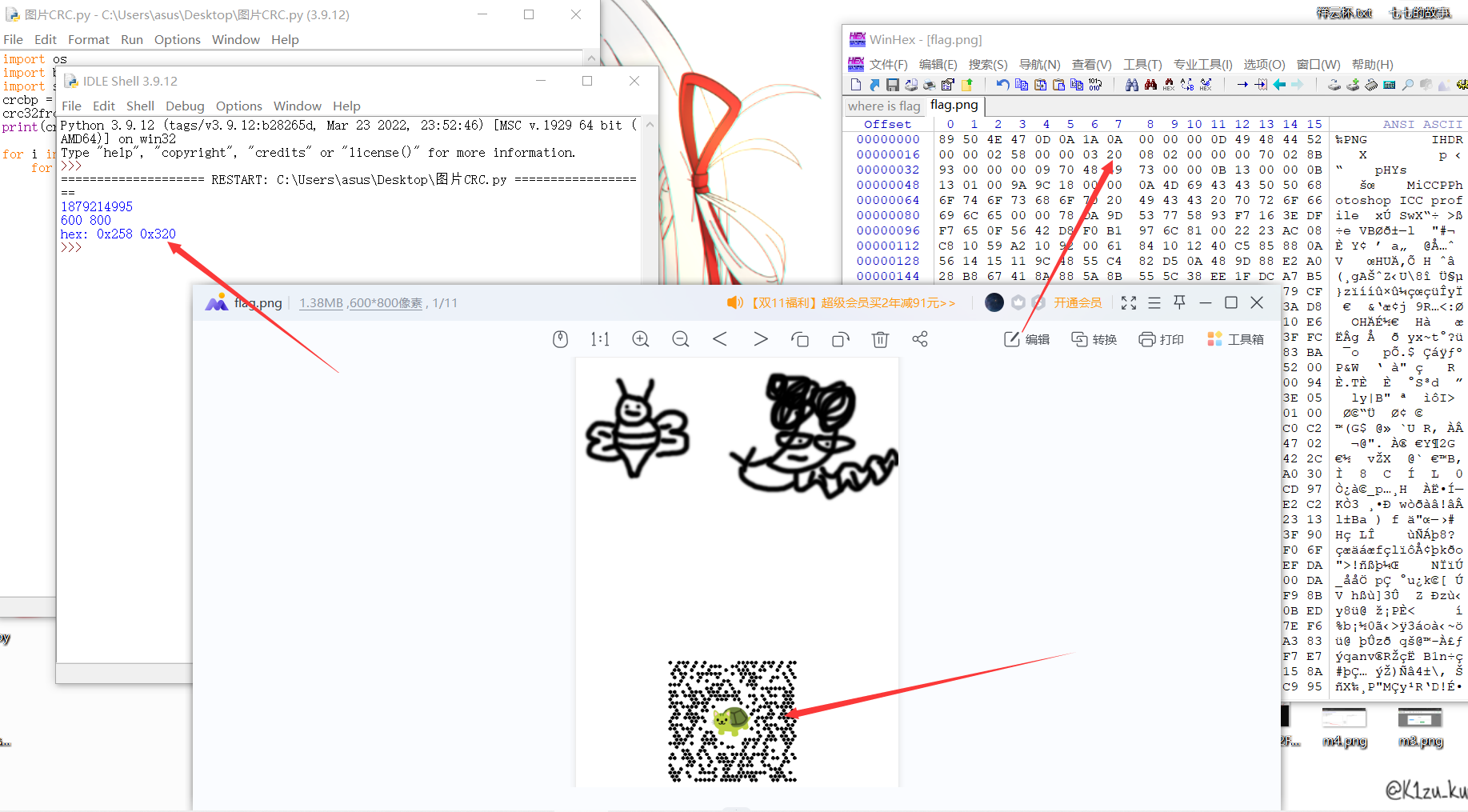Click Offset column header in WinHex

887,124
